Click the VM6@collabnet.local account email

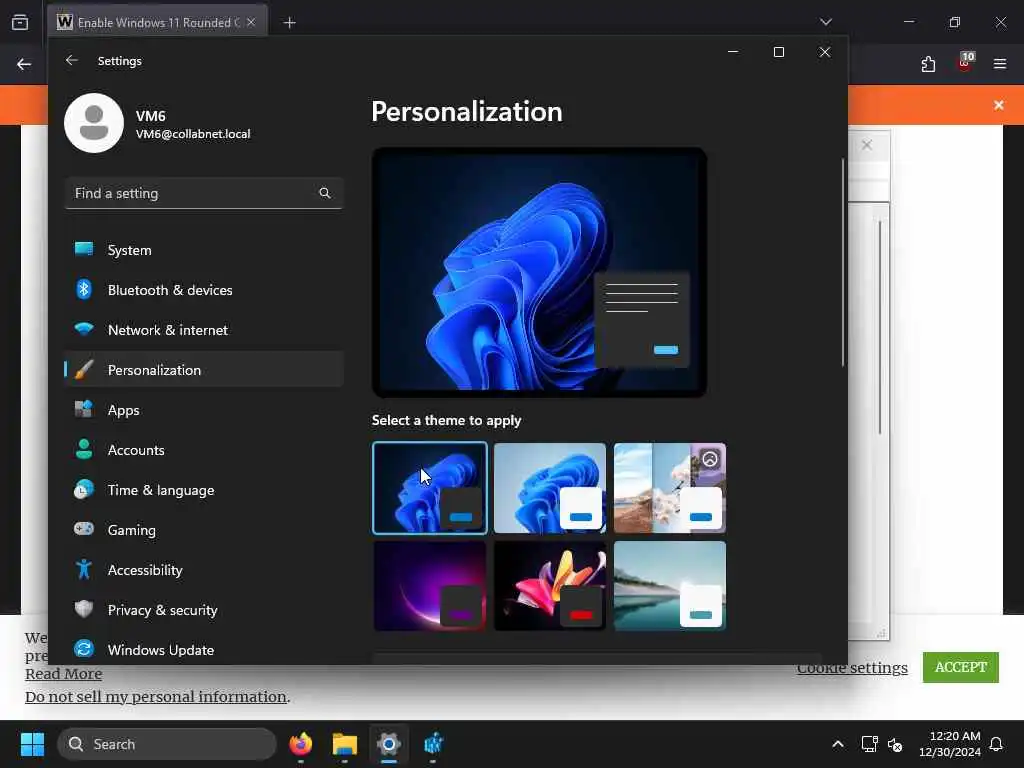click(193, 134)
